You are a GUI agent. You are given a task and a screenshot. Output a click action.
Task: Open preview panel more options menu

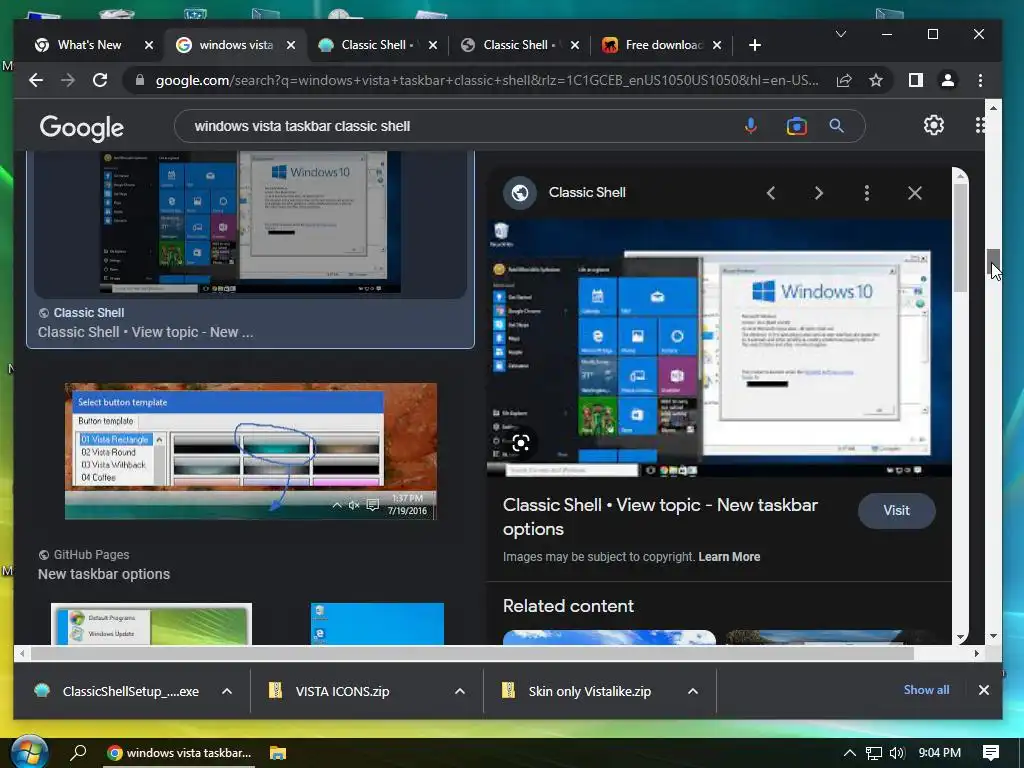coord(867,193)
